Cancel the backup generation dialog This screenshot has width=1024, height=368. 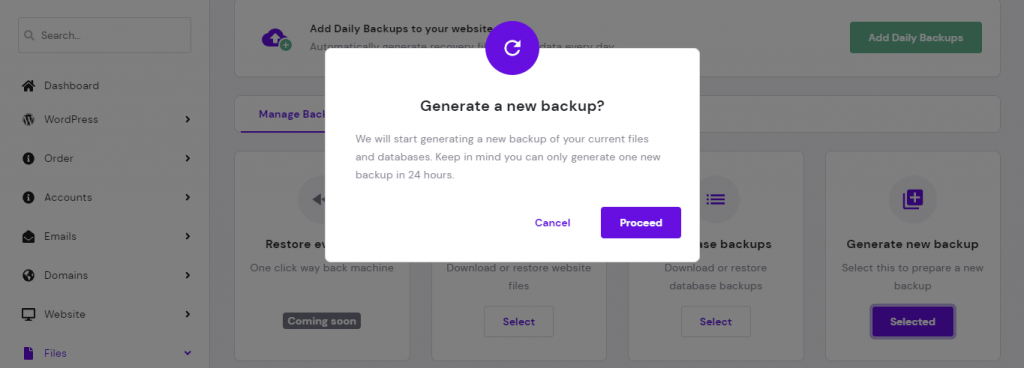pos(552,222)
